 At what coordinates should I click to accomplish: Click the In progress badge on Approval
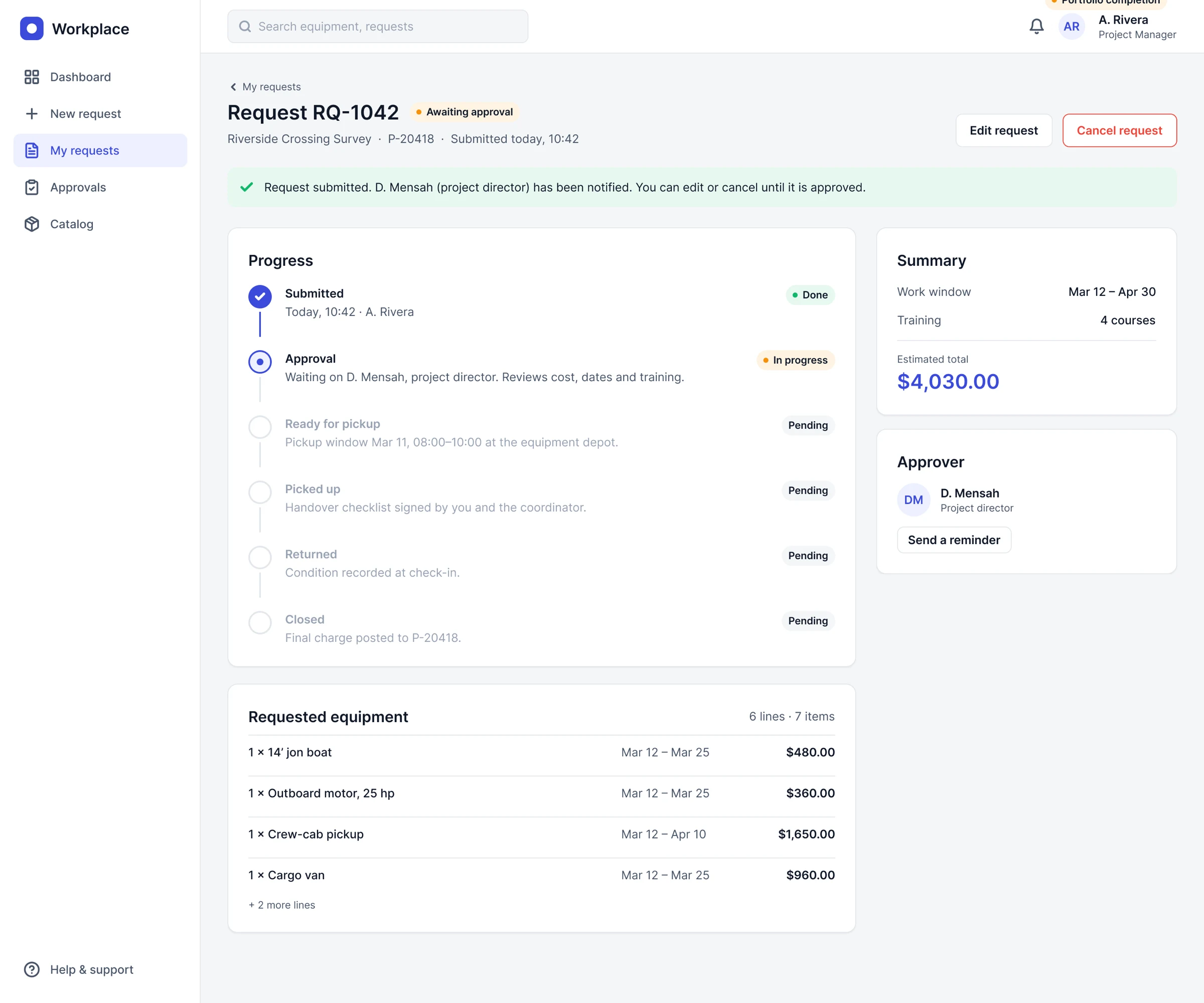pos(795,360)
